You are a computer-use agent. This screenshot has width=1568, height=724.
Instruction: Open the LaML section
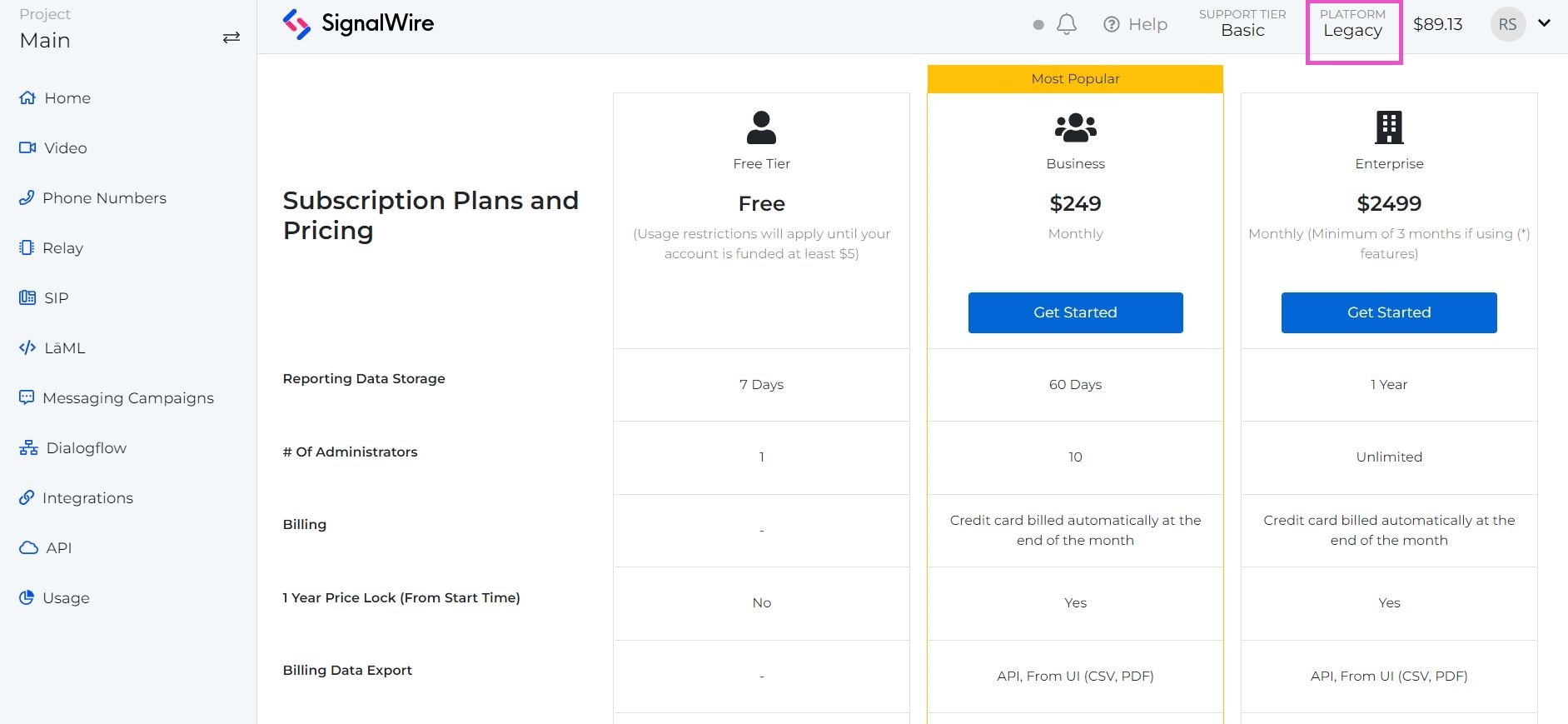[x=65, y=347]
